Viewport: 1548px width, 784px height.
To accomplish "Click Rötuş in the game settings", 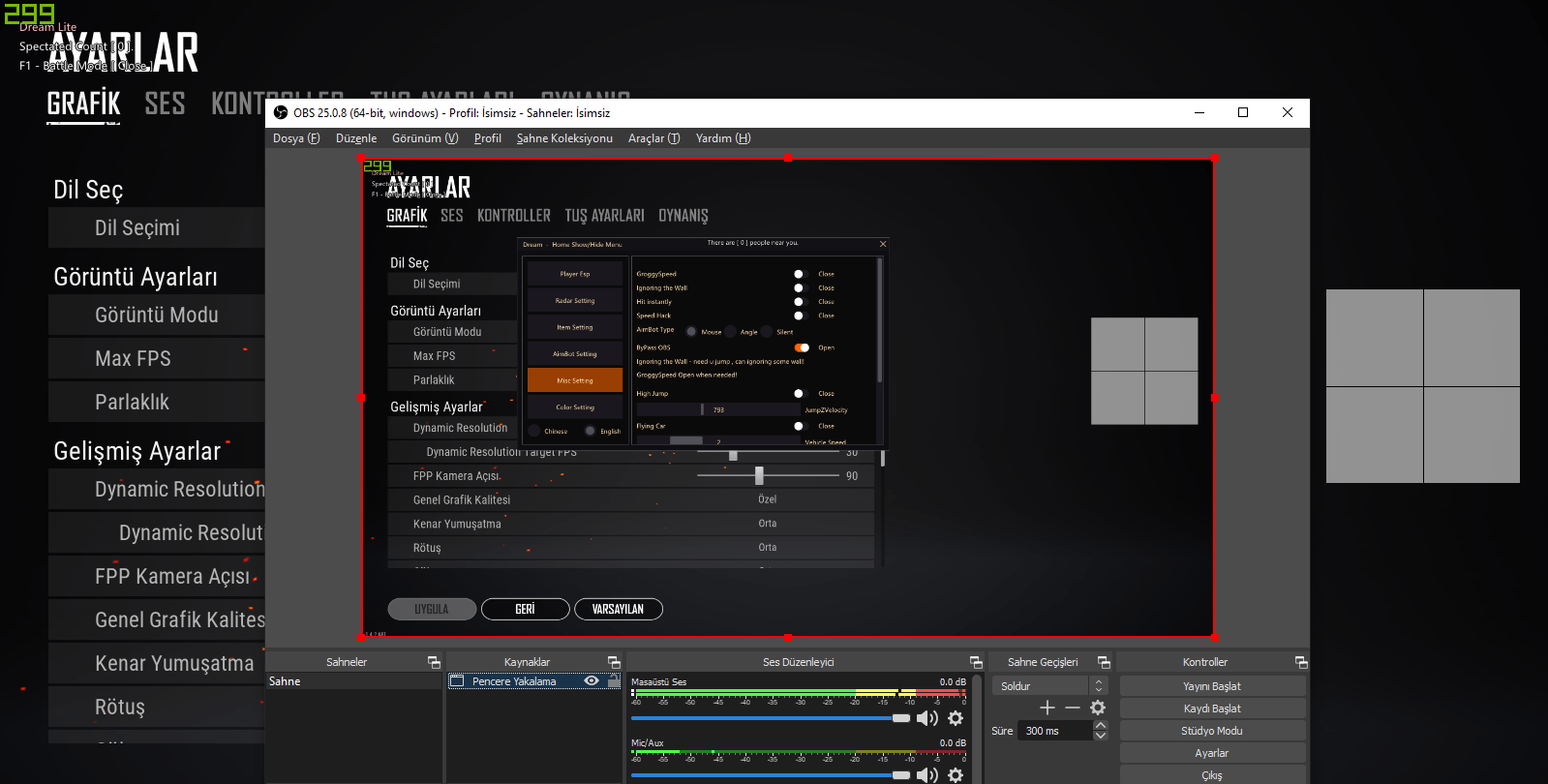I will point(157,707).
